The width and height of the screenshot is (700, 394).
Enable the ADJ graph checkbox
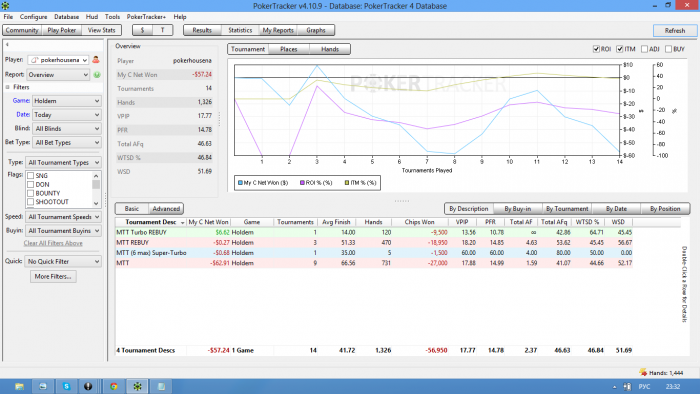point(644,49)
